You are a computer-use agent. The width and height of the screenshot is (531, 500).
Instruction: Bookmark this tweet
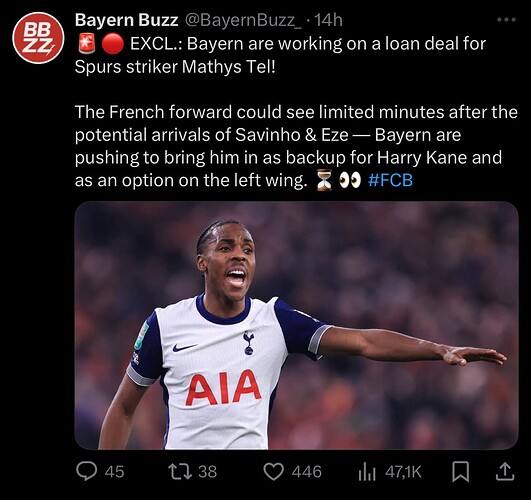pyautogui.click(x=461, y=472)
